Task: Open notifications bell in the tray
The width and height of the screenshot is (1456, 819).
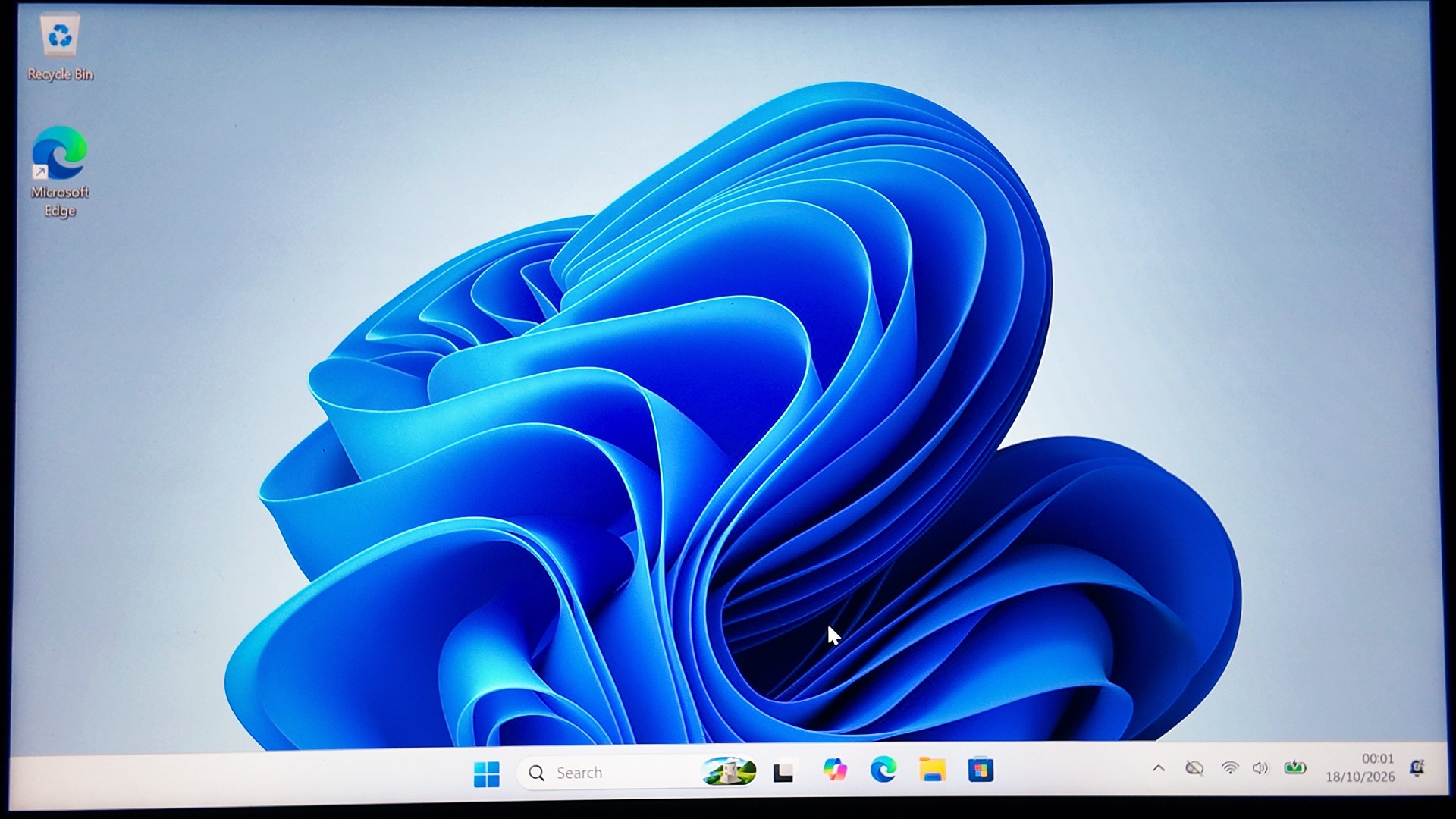Action: (1417, 768)
